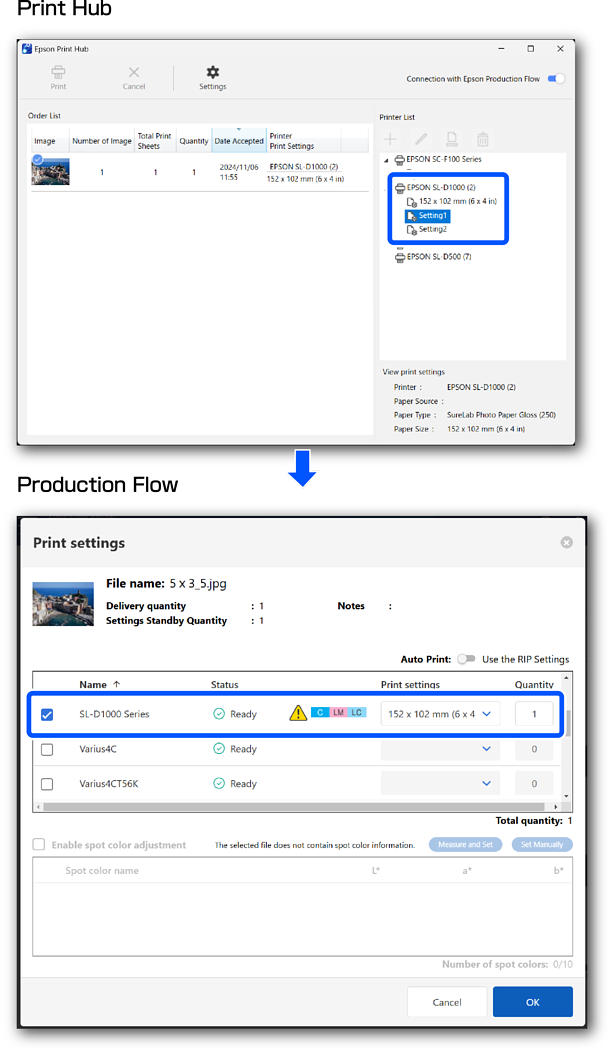Click the OK button
This screenshot has height=1053, width=612.
click(532, 1002)
